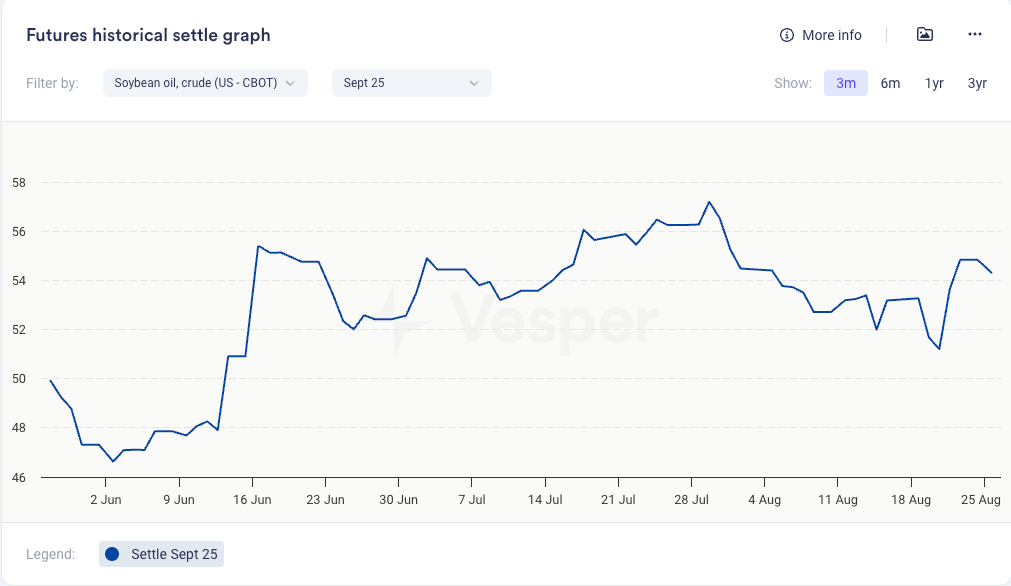Show the 3yr time range
The height and width of the screenshot is (586, 1011).
point(977,83)
